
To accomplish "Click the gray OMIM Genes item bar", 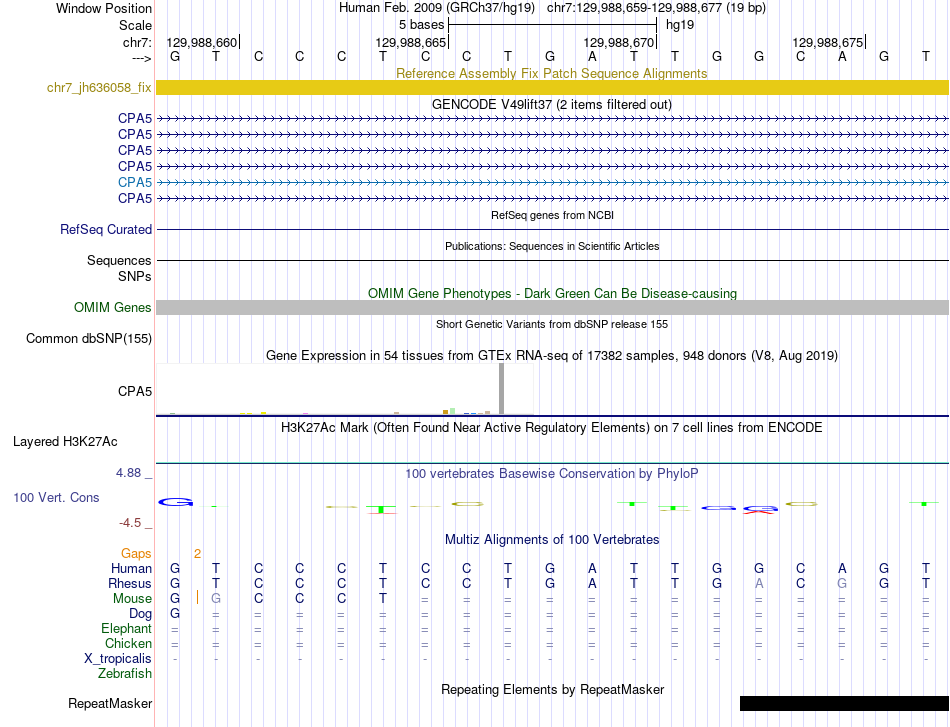I will click(553, 307).
